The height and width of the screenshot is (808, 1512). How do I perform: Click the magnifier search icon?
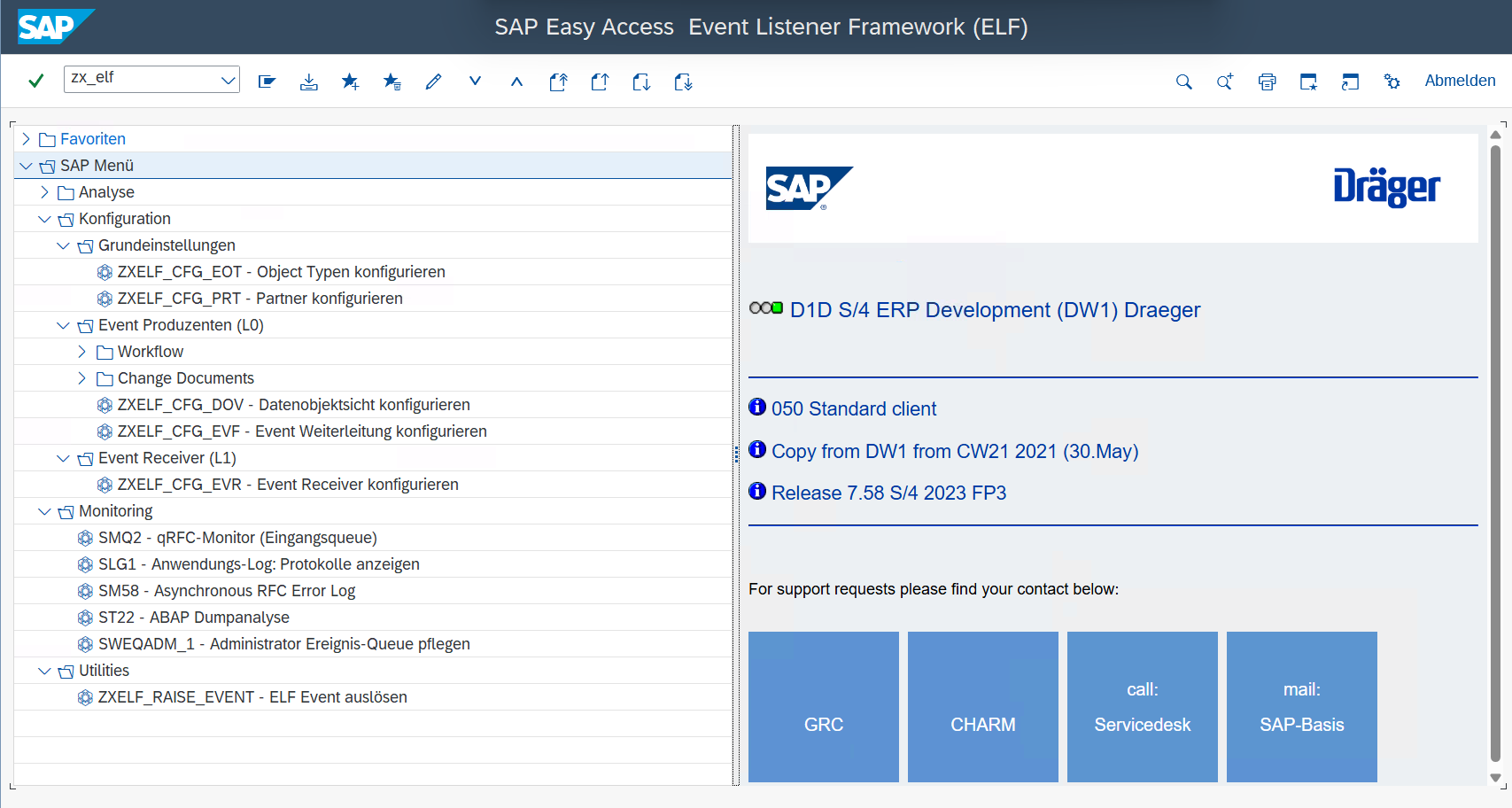coord(1183,82)
